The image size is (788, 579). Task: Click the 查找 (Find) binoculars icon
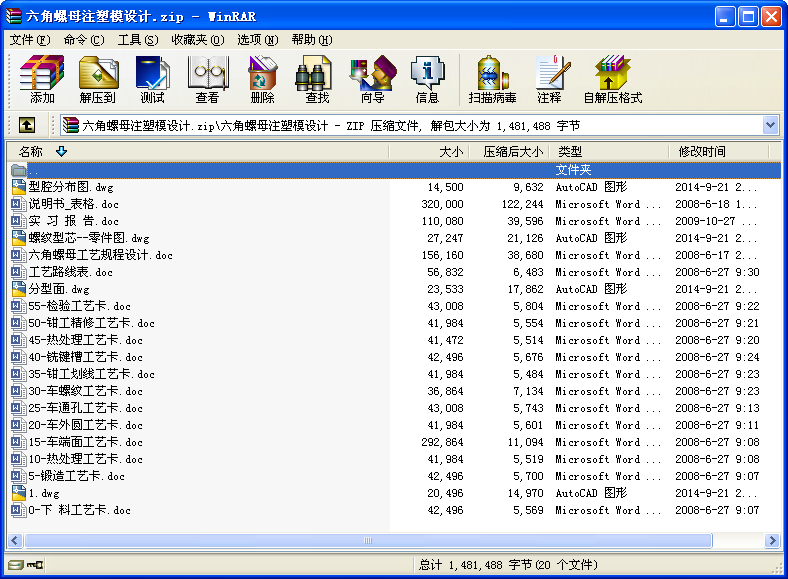(317, 79)
